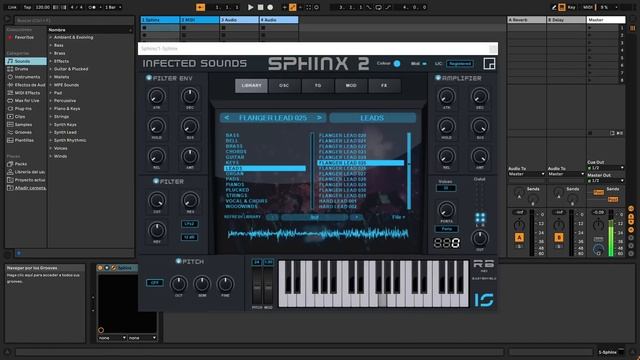Toggle the draw mode pencil icon
This screenshot has width=640, height=360.
tap(554, 7)
